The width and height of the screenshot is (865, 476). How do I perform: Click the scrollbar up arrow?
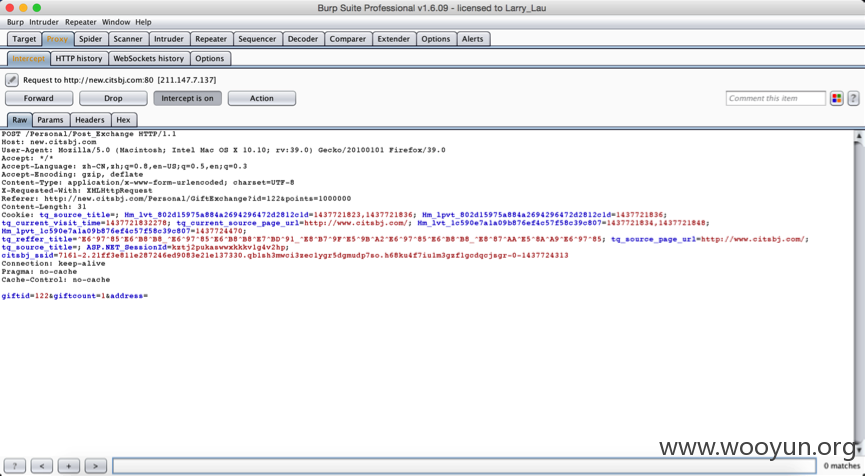tap(858, 135)
